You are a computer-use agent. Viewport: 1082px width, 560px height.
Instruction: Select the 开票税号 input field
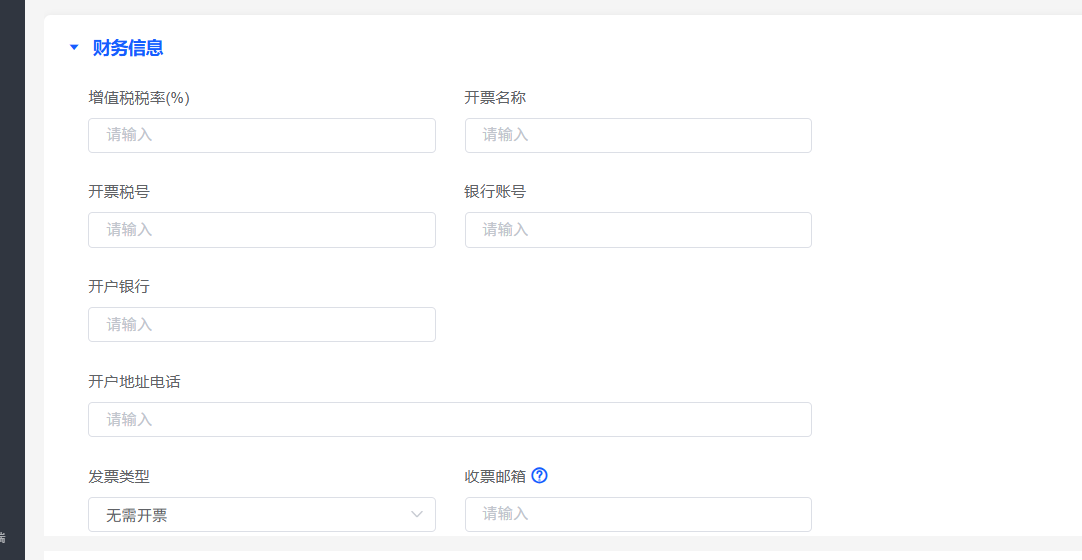point(261,230)
